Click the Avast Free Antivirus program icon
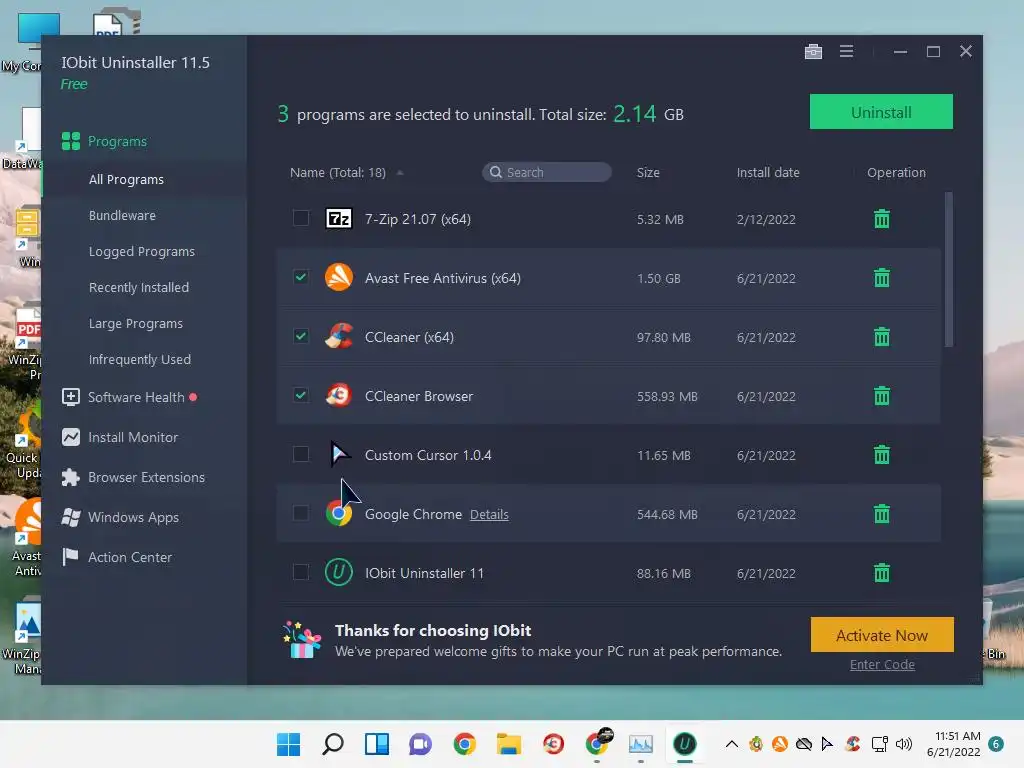 coord(339,278)
